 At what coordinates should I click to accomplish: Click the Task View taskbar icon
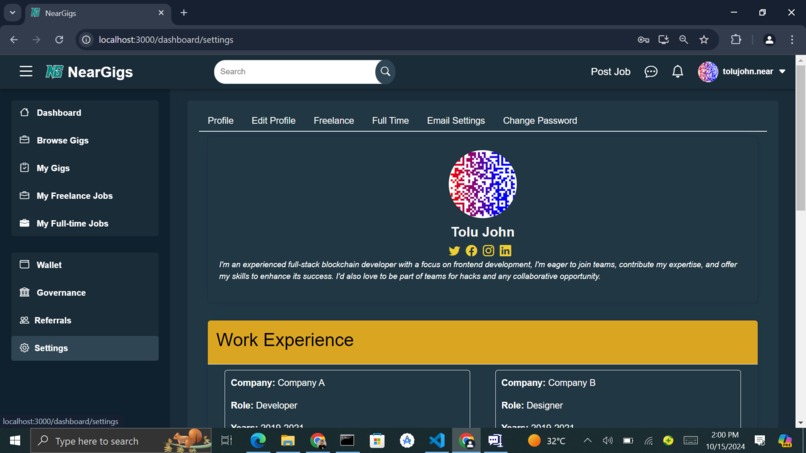coord(227,441)
